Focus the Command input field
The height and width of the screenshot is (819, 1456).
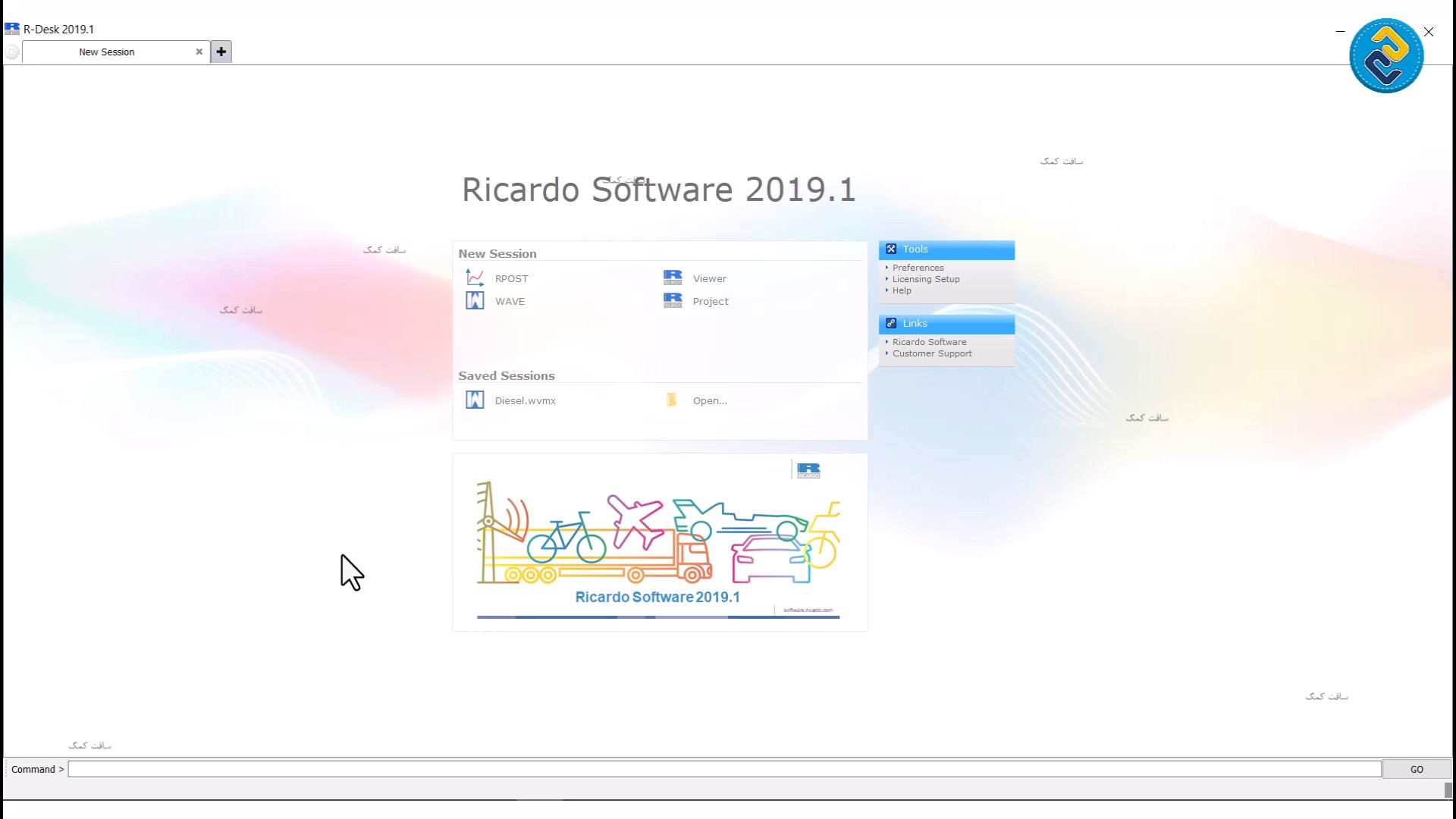pyautogui.click(x=724, y=769)
